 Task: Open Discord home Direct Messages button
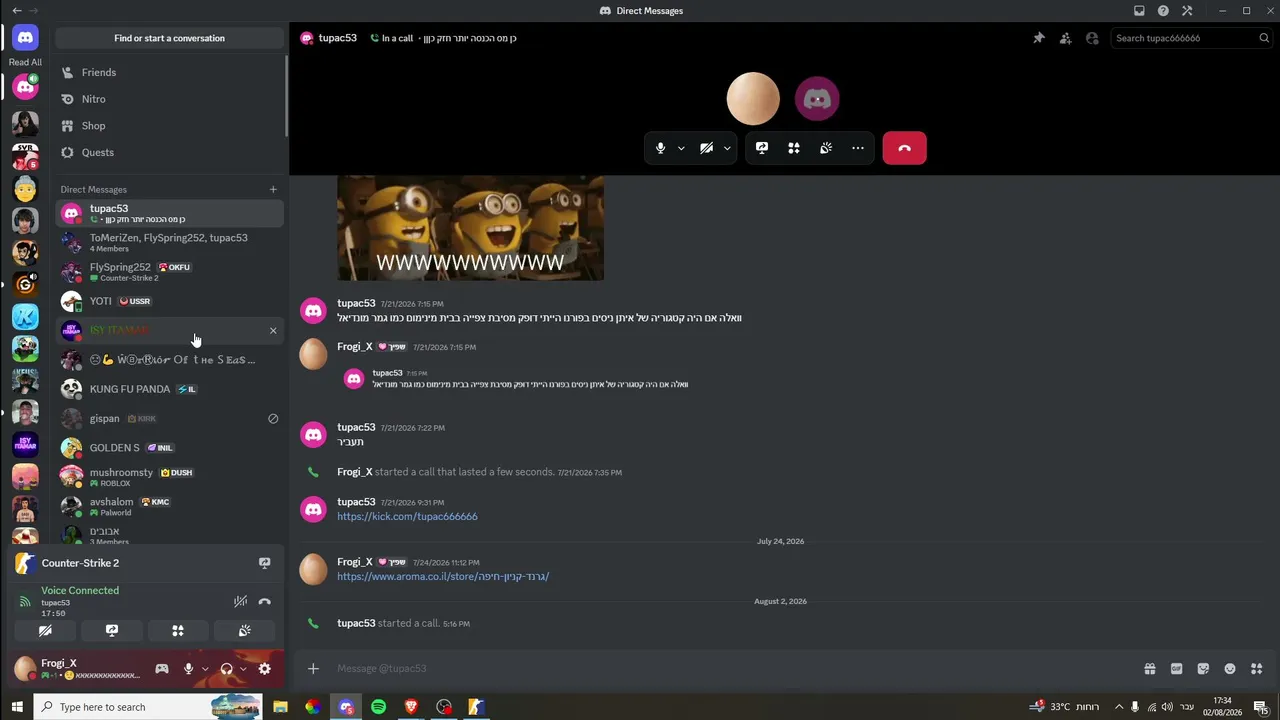(25, 38)
